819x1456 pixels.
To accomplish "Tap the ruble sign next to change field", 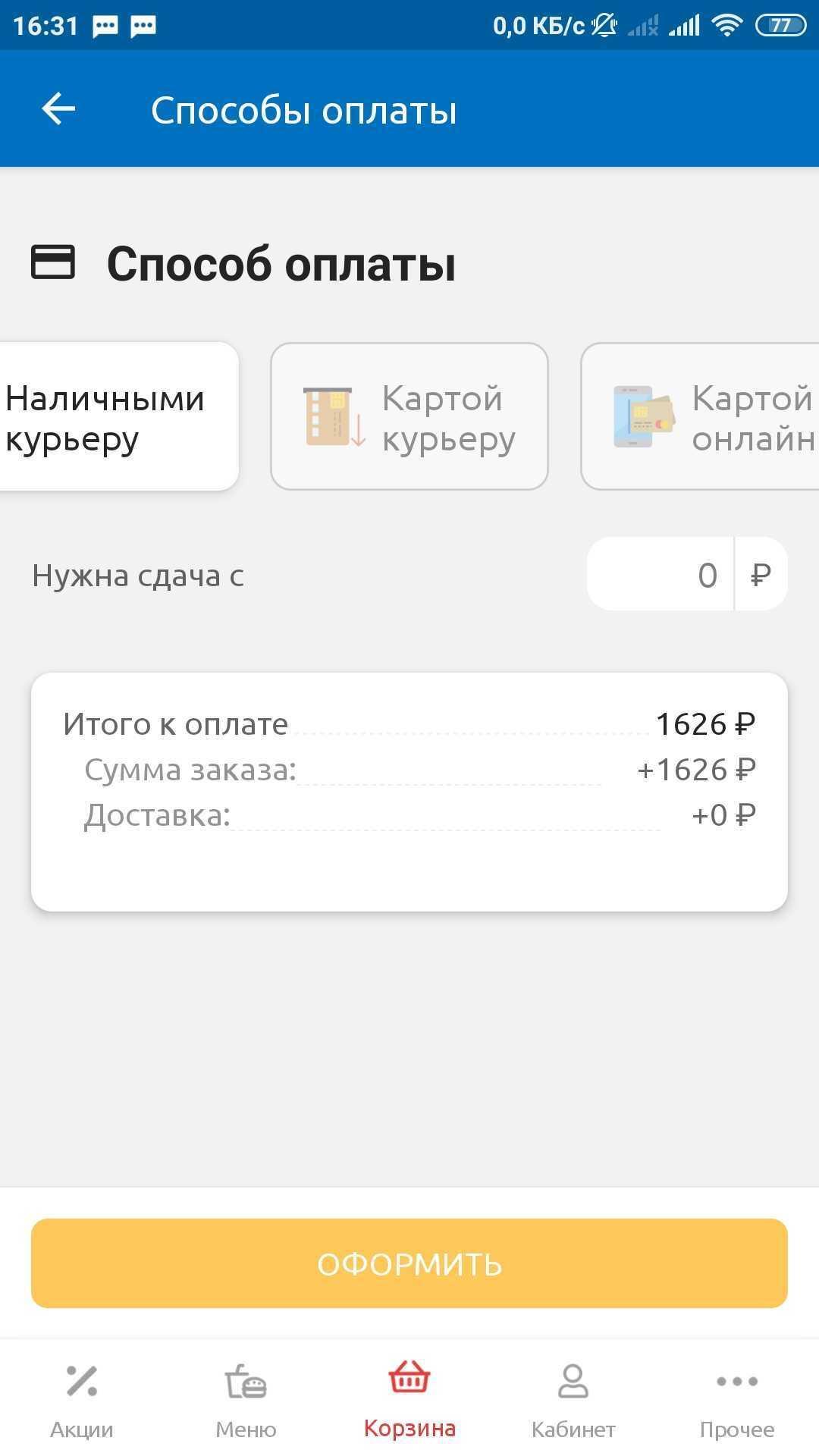I will pos(761,575).
